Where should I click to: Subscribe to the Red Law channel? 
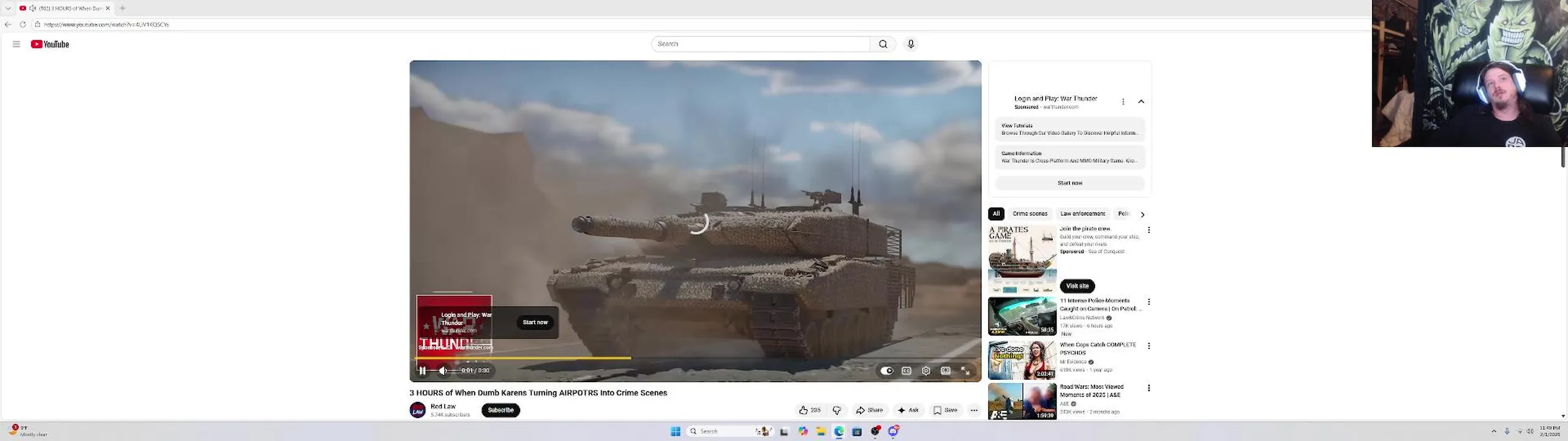click(x=500, y=410)
